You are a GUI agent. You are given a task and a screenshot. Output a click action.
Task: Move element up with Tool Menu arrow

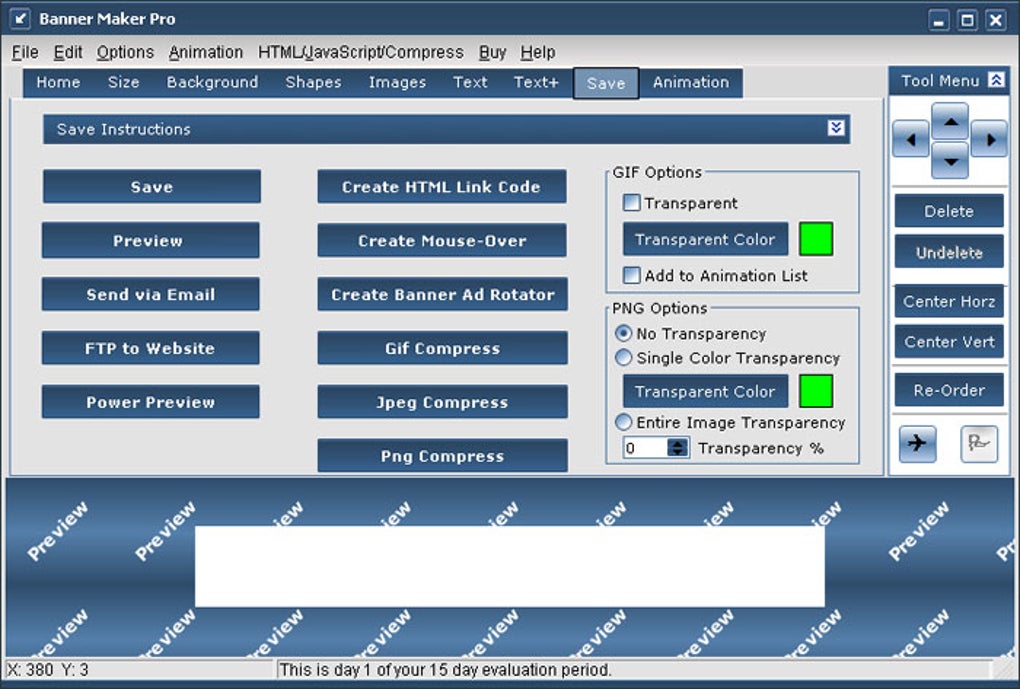950,120
